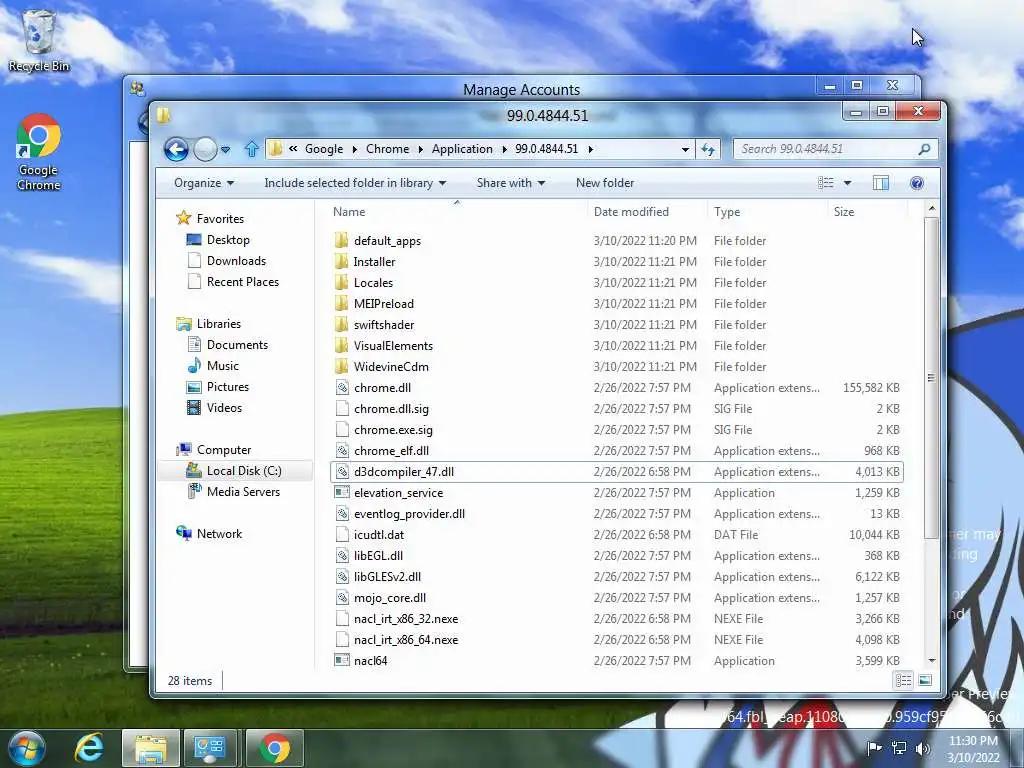This screenshot has height=768, width=1024.
Task: Click the search magnifier icon
Action: (x=924, y=150)
